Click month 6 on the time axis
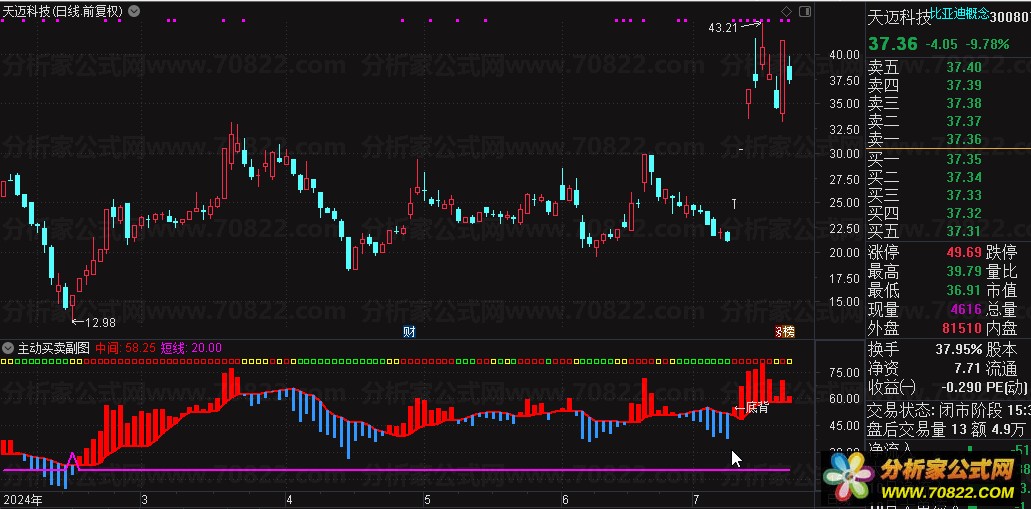The image size is (1031, 509). (565, 500)
